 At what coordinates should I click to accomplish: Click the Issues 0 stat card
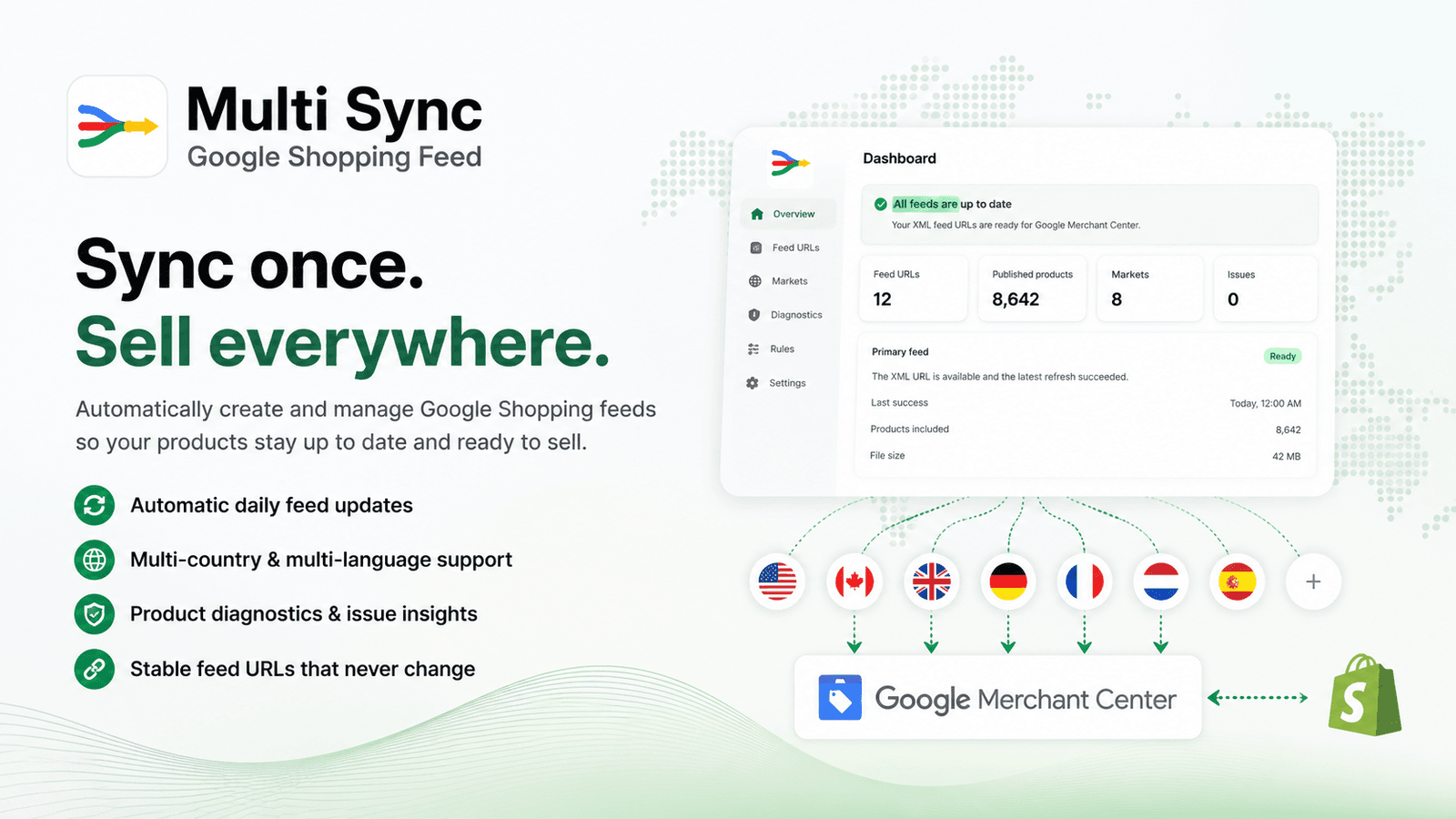tap(1266, 288)
